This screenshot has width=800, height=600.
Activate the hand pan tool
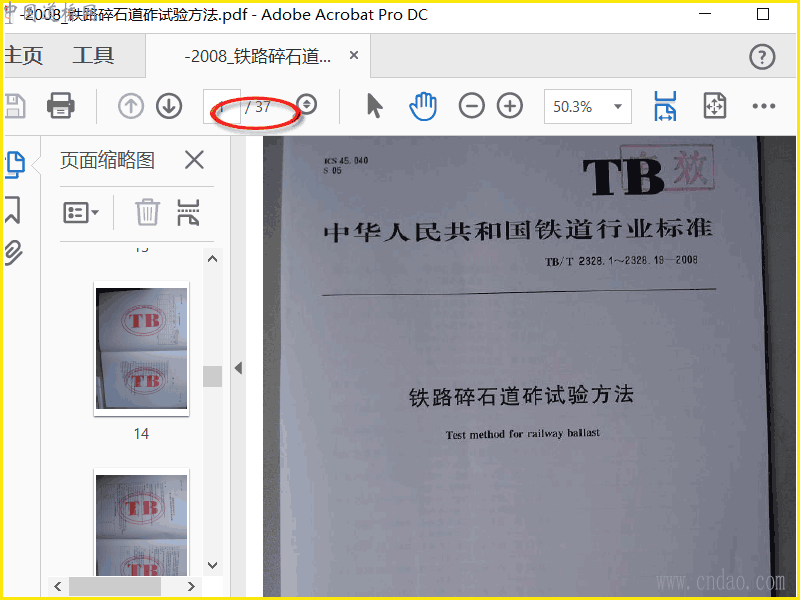pyautogui.click(x=423, y=106)
